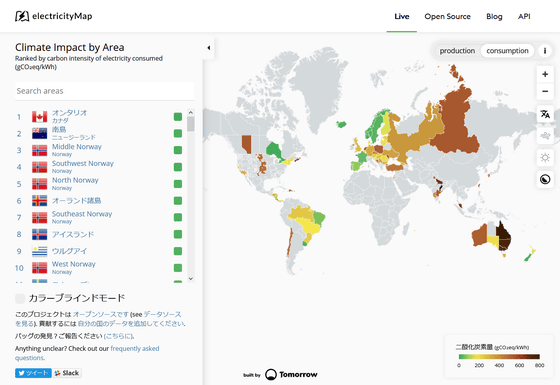Switch to dark mode icon

click(545, 179)
